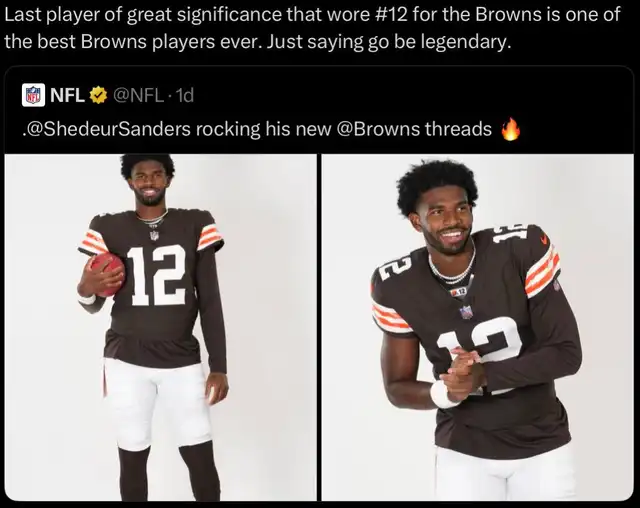Click the orange Nike swoosh on right jersey
This screenshot has width=640, height=508.
pos(543,240)
